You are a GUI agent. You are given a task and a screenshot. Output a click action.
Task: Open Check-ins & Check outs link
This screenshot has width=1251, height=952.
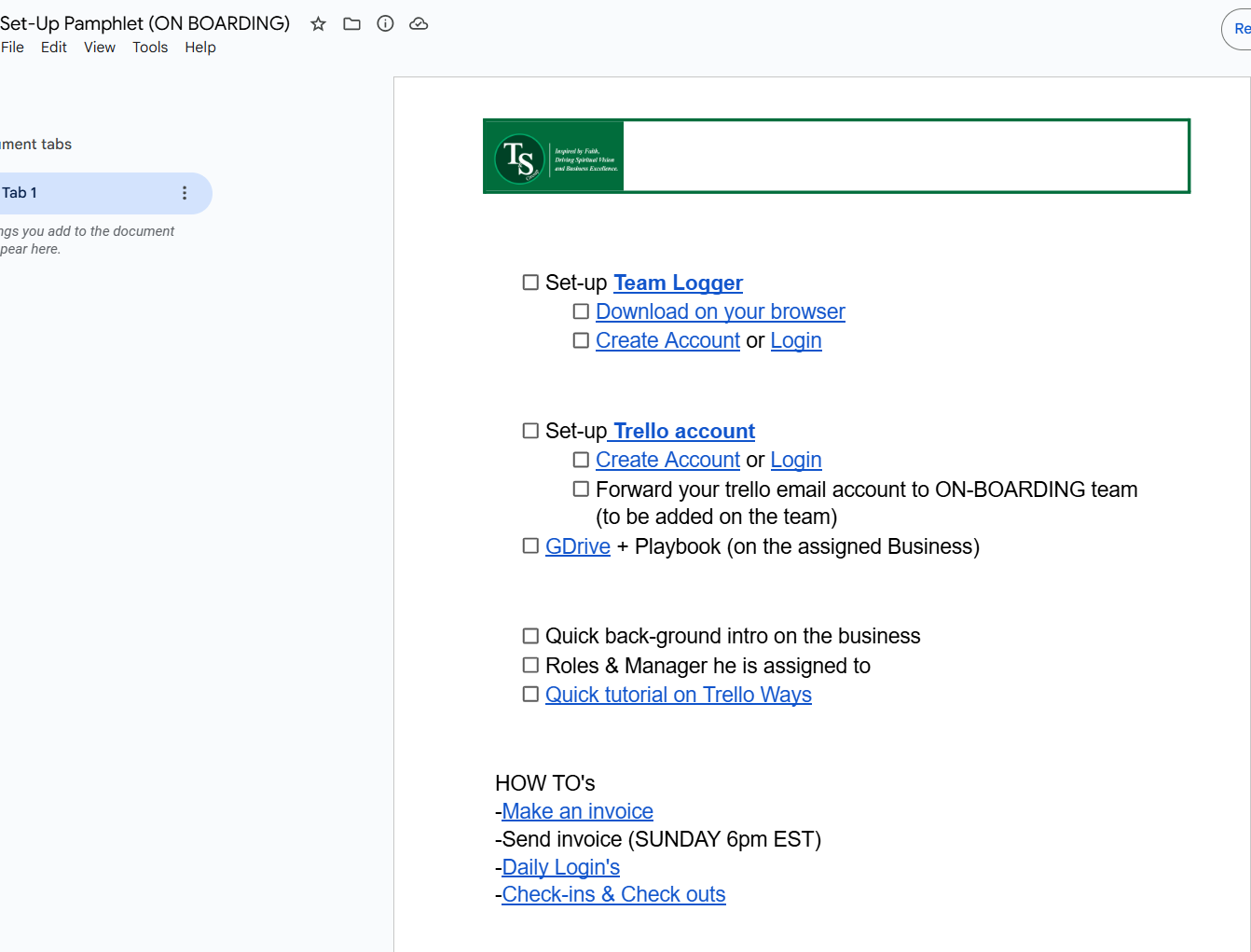tap(613, 894)
